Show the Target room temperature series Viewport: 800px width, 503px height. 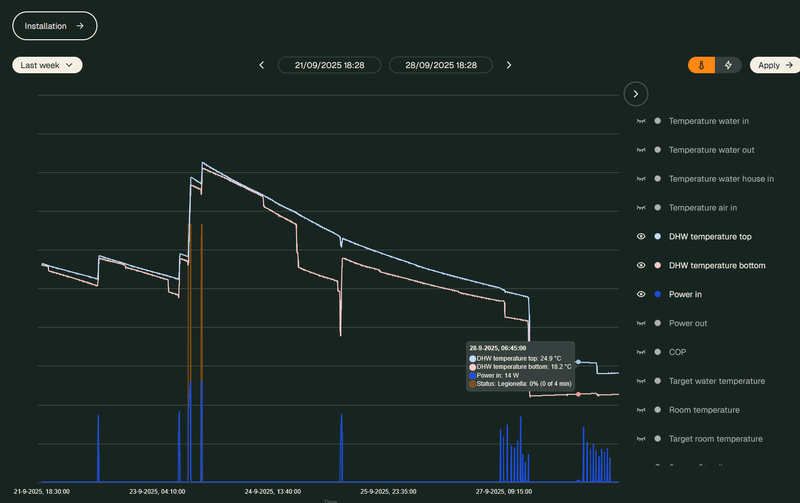coord(641,439)
